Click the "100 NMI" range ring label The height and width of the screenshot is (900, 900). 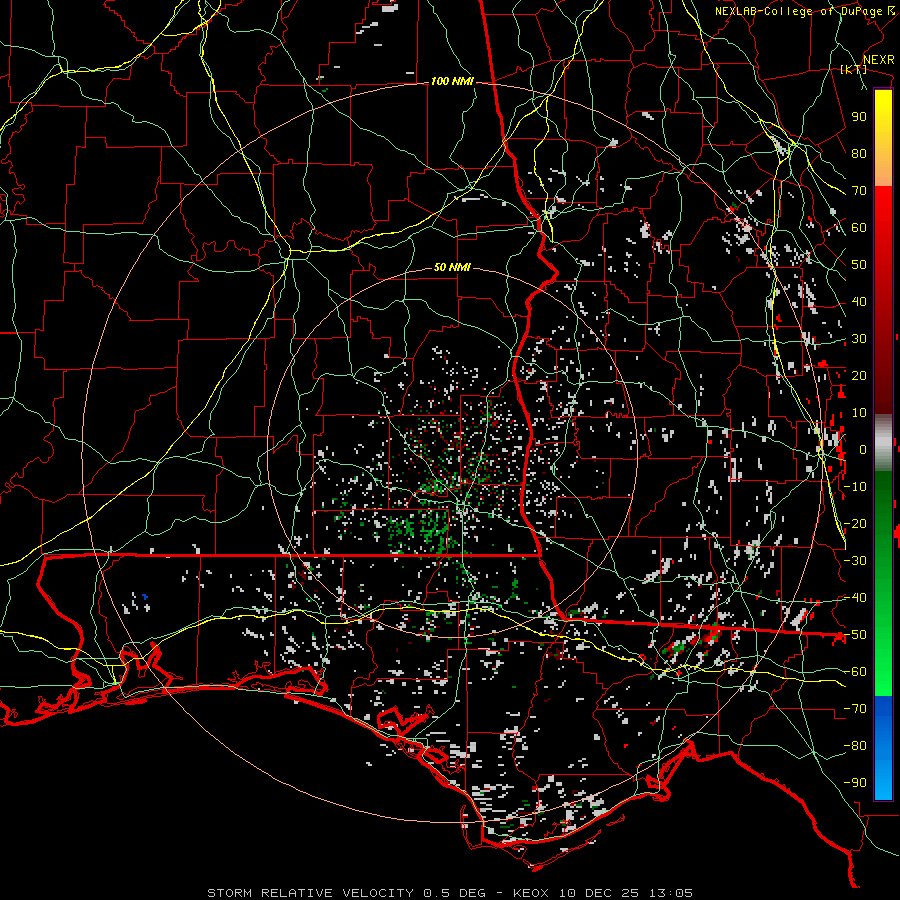click(452, 82)
